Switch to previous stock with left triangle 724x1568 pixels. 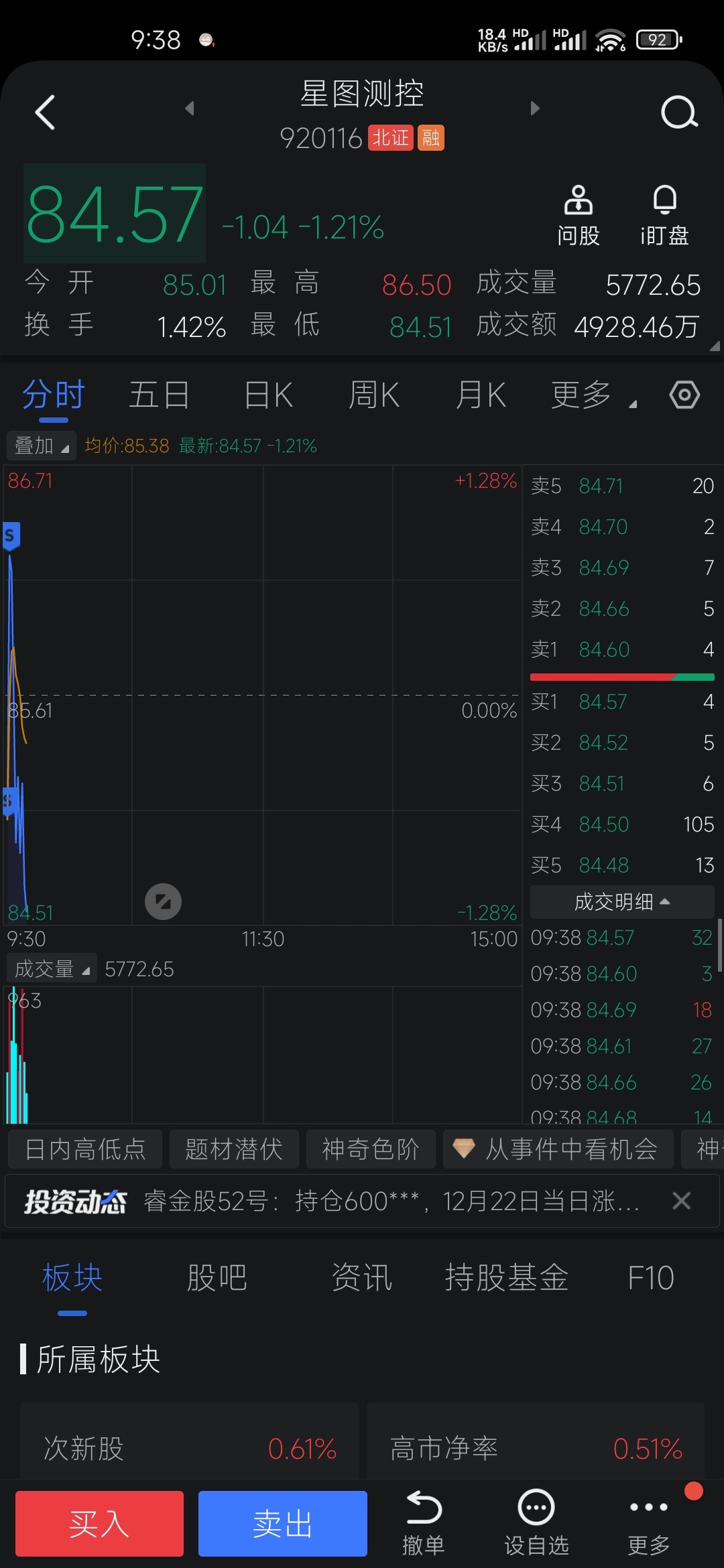(x=190, y=108)
